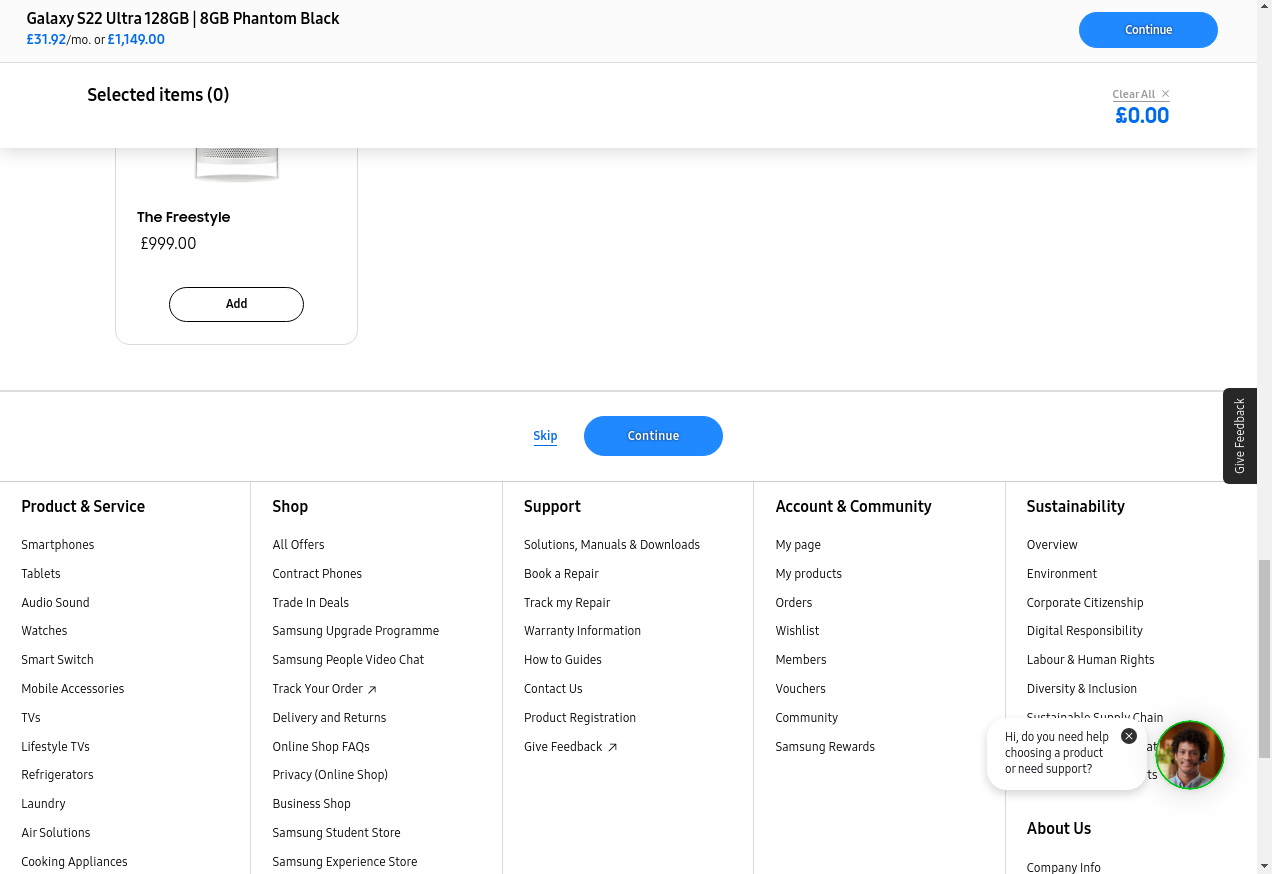Open Samsung Upgrade Programme link
The image size is (1272, 874).
pos(355,631)
